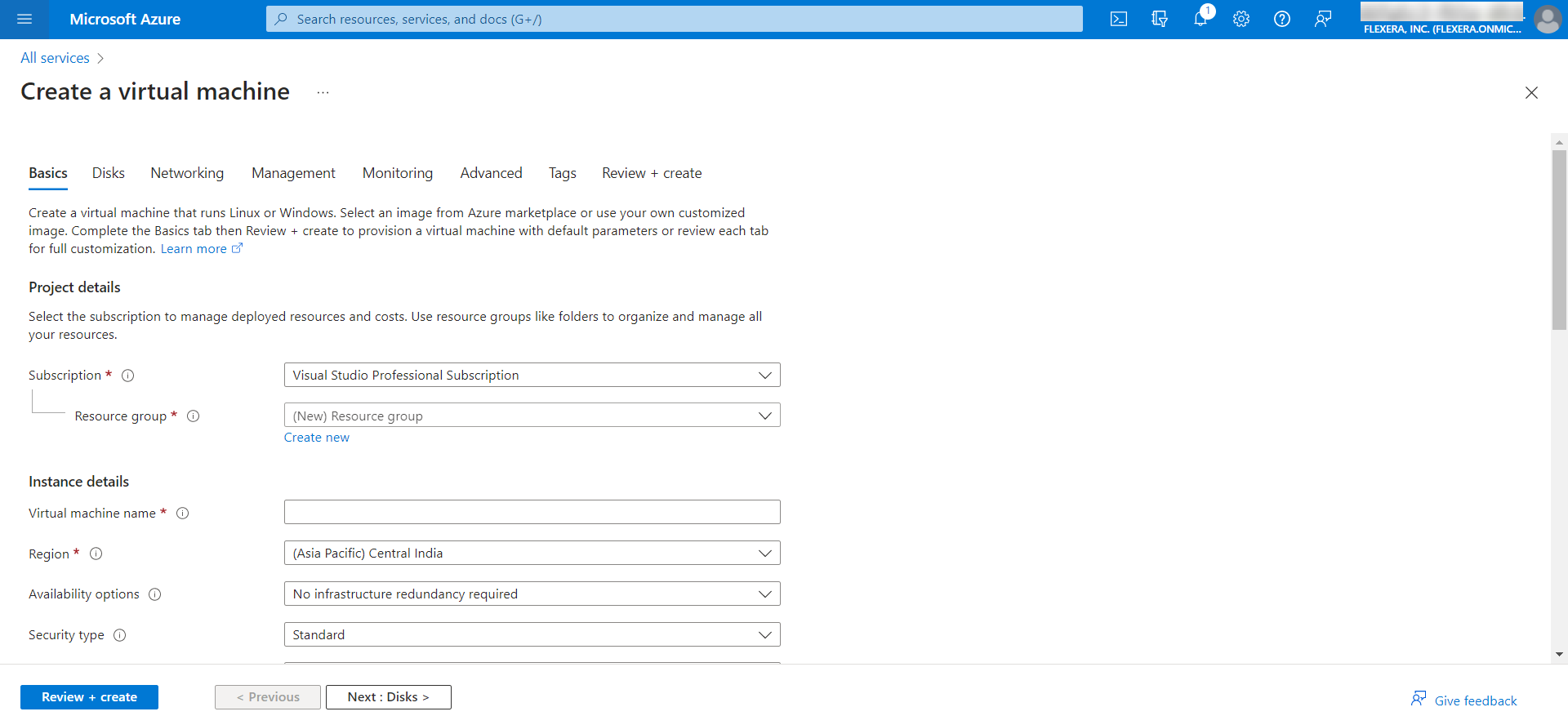This screenshot has width=1568, height=716.
Task: Click the Create new resource group link
Action: [x=317, y=438]
